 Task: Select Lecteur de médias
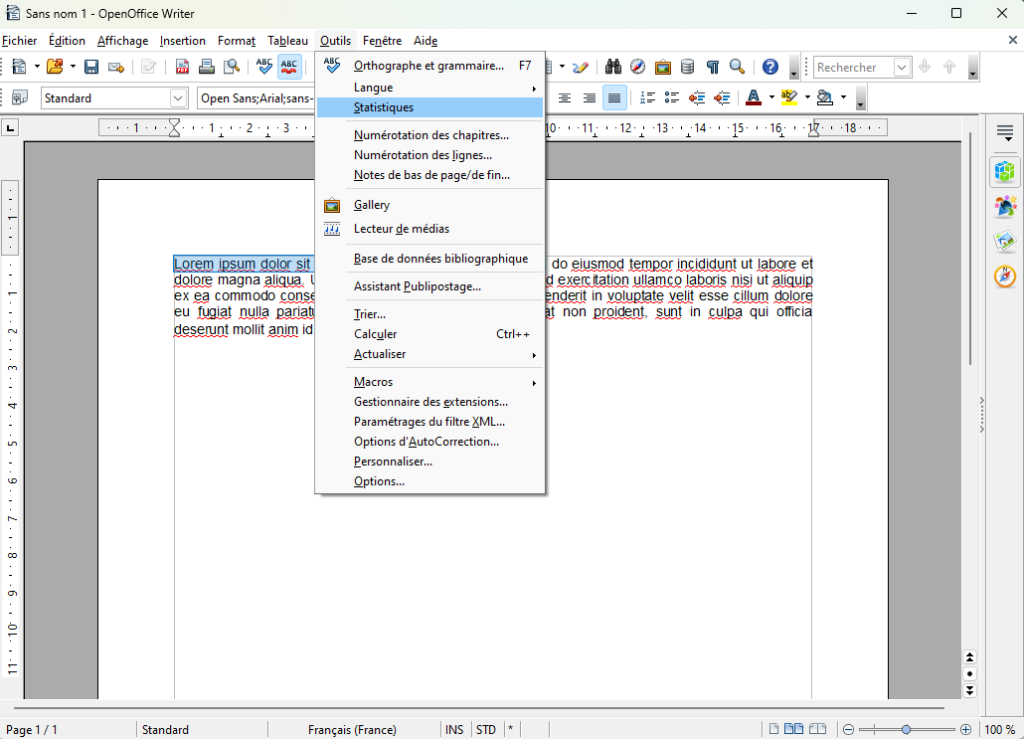[x=430, y=229]
